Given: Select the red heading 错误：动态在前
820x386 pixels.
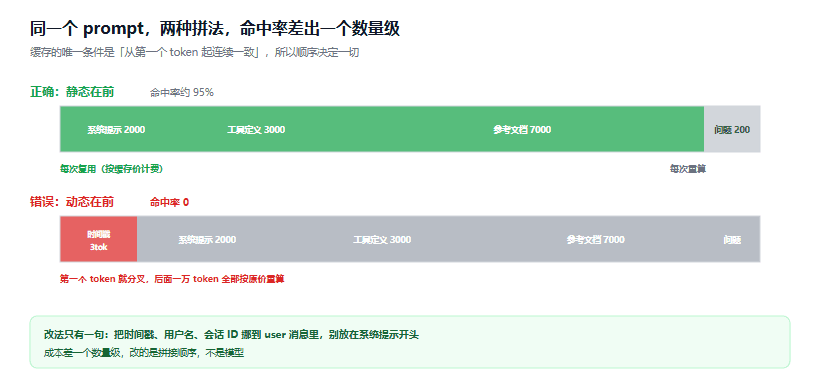Looking at the screenshot, I should pos(72,202).
